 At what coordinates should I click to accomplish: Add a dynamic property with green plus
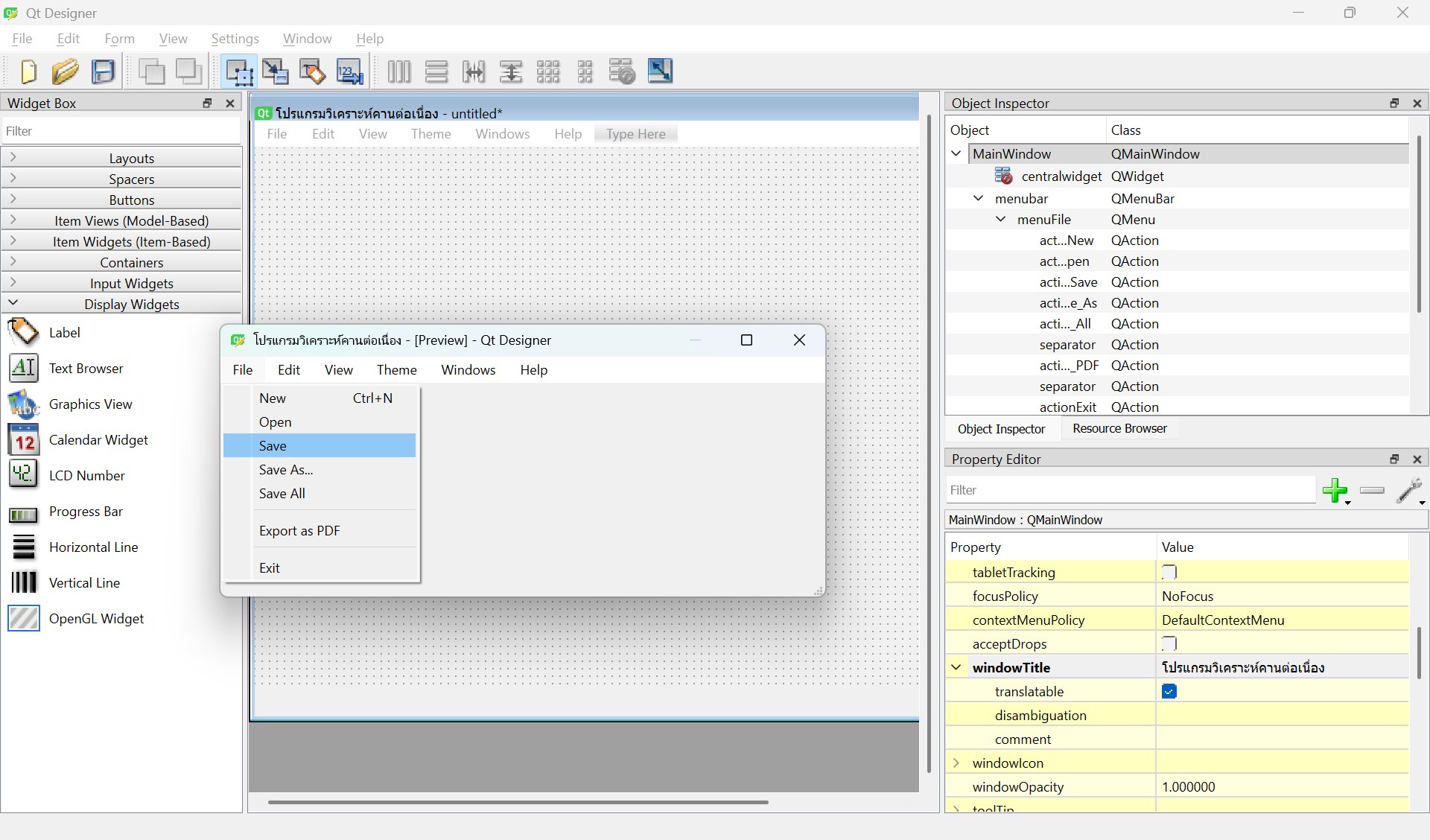tap(1336, 491)
